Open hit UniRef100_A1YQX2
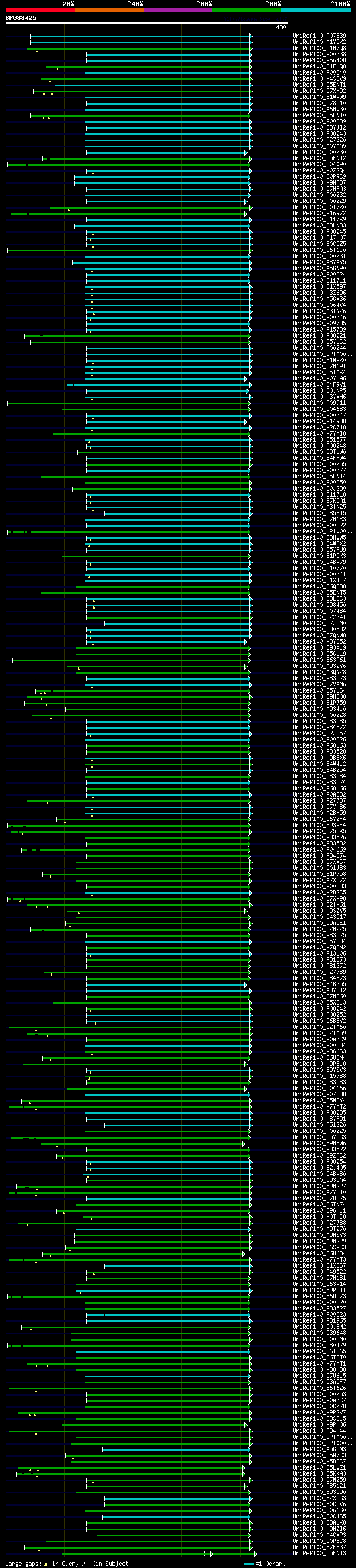Screen dimensions: 356x1568 (319, 42)
